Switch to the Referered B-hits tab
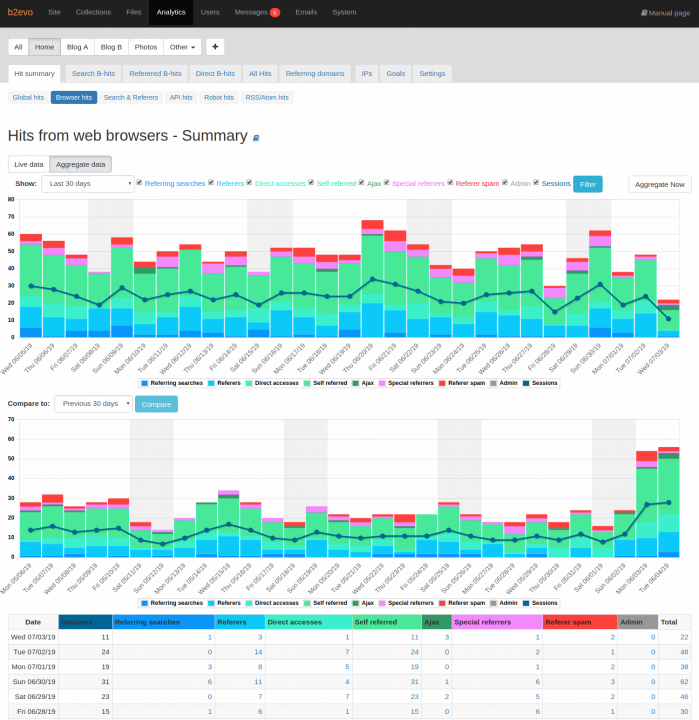This screenshot has height=720, width=699. click(155, 73)
